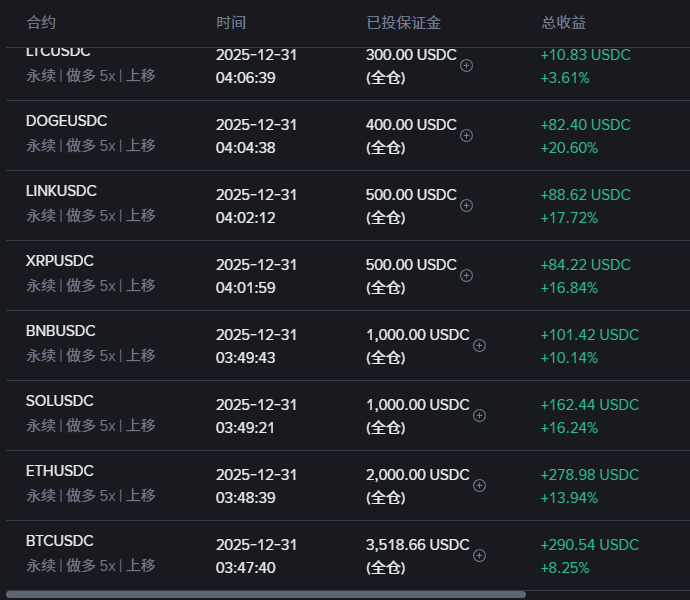Add margin to the SOLUSDC position
This screenshot has height=600, width=690.
[x=479, y=415]
